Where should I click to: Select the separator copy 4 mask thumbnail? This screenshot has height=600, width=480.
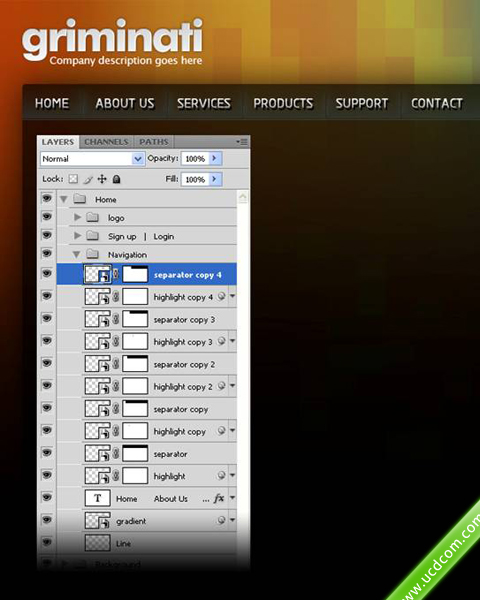135,274
